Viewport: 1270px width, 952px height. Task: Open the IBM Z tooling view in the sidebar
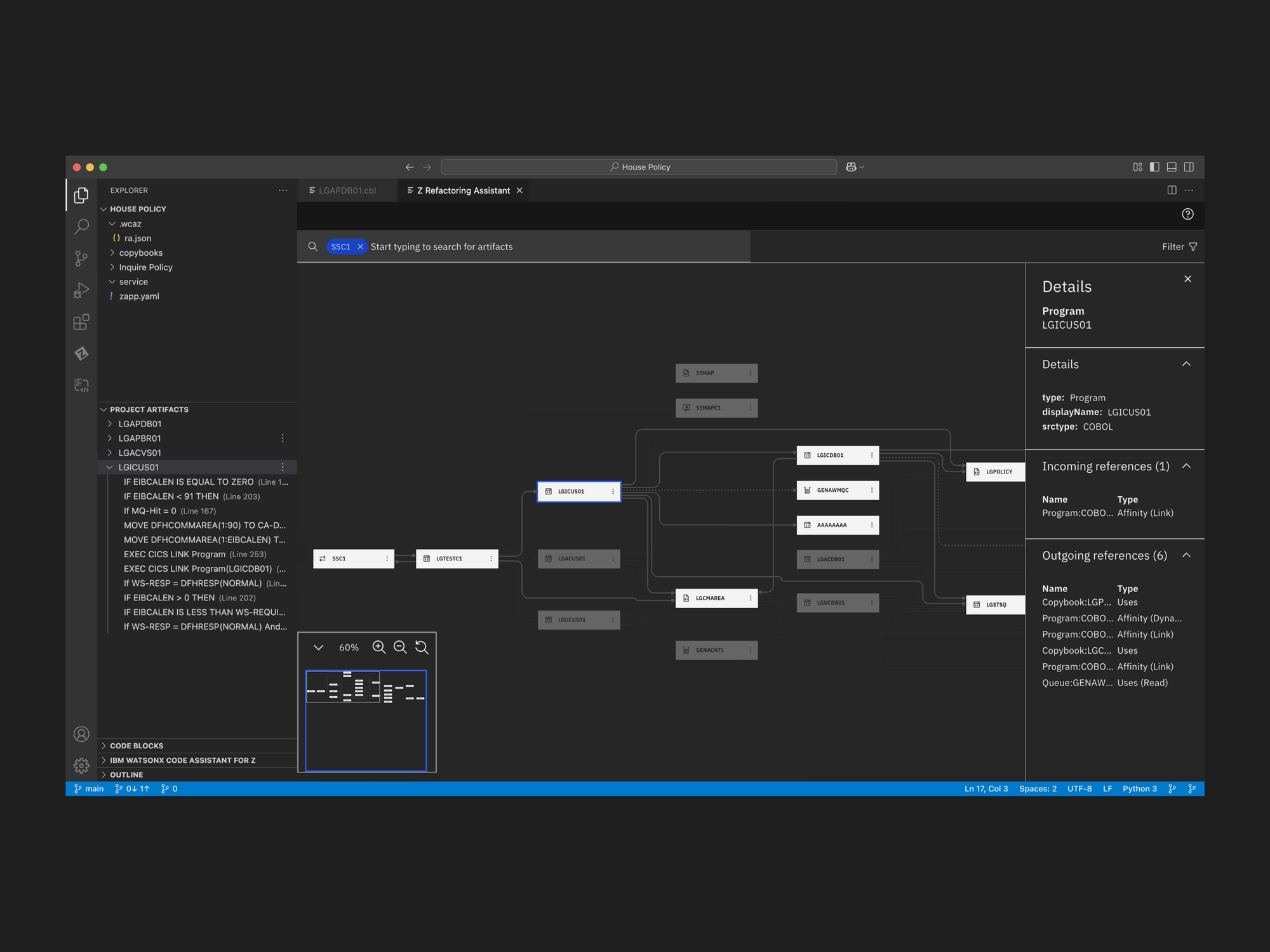pyautogui.click(x=81, y=354)
